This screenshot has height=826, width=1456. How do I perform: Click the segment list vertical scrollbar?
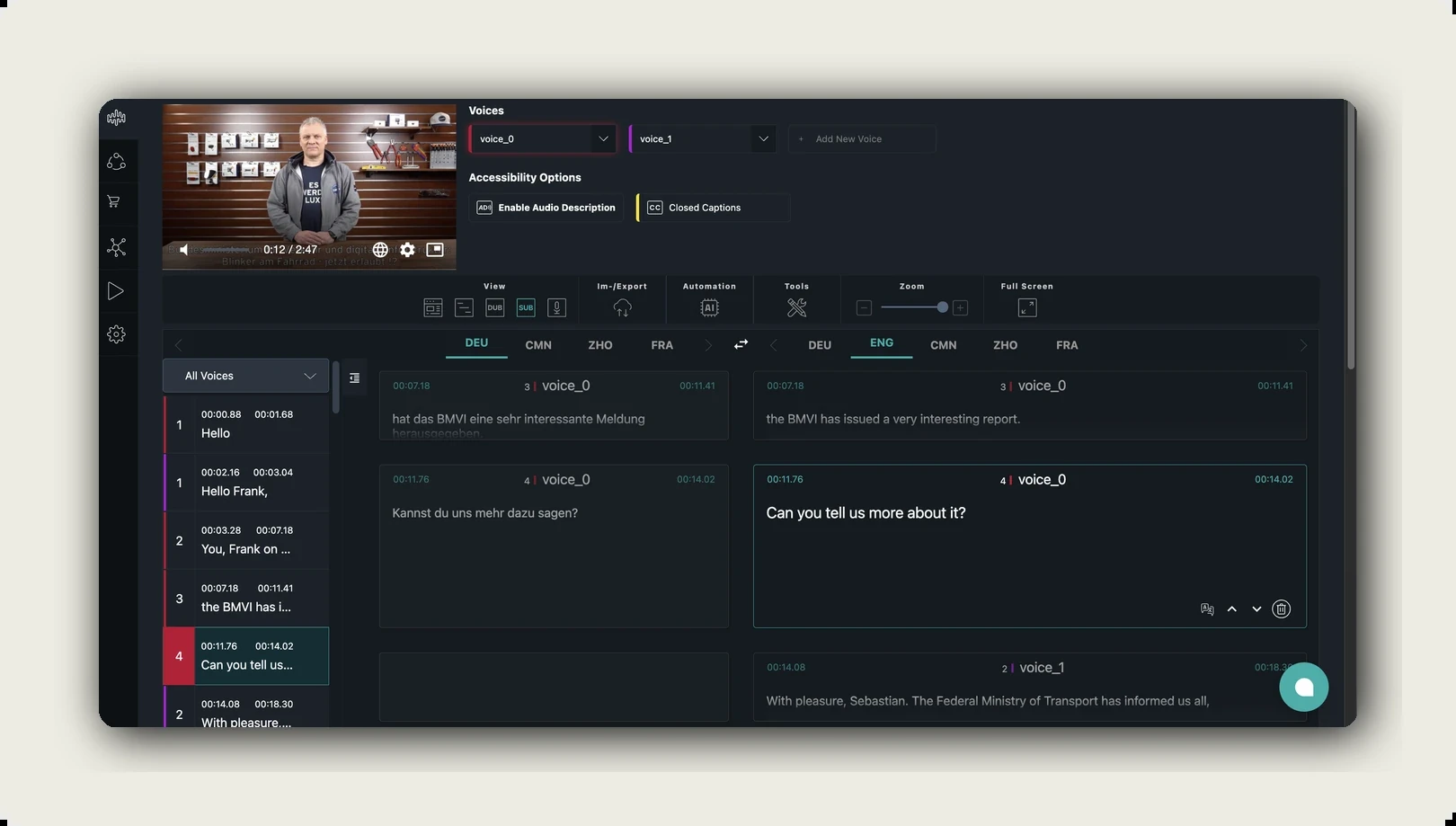(335, 387)
